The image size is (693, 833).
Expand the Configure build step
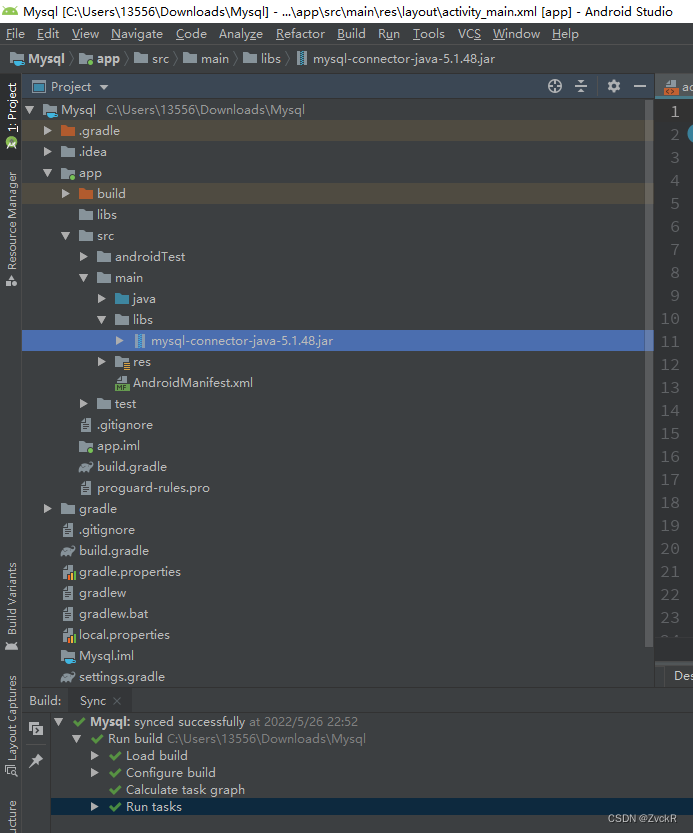(x=95, y=772)
